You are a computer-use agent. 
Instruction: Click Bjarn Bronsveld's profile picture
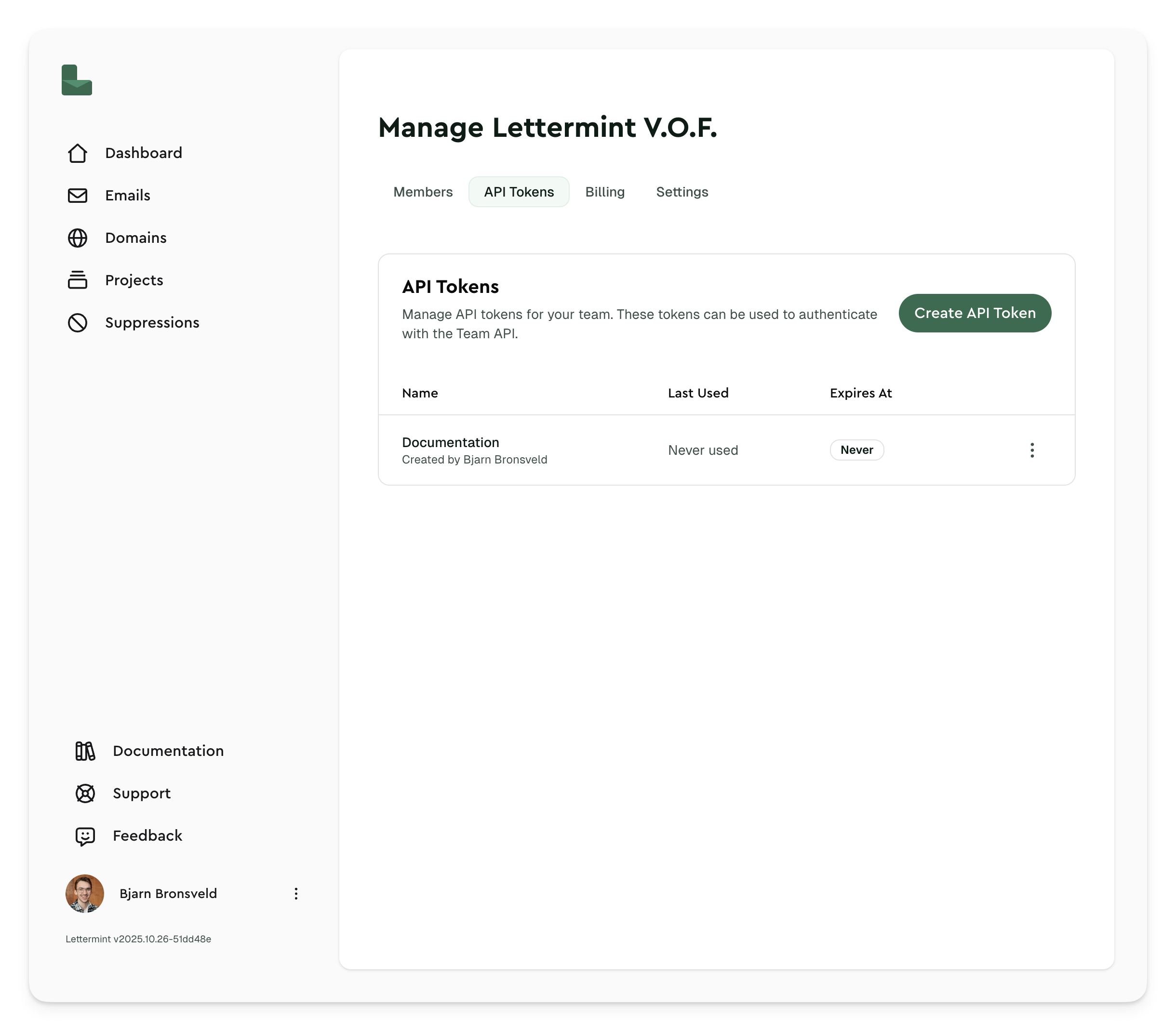click(x=84, y=894)
